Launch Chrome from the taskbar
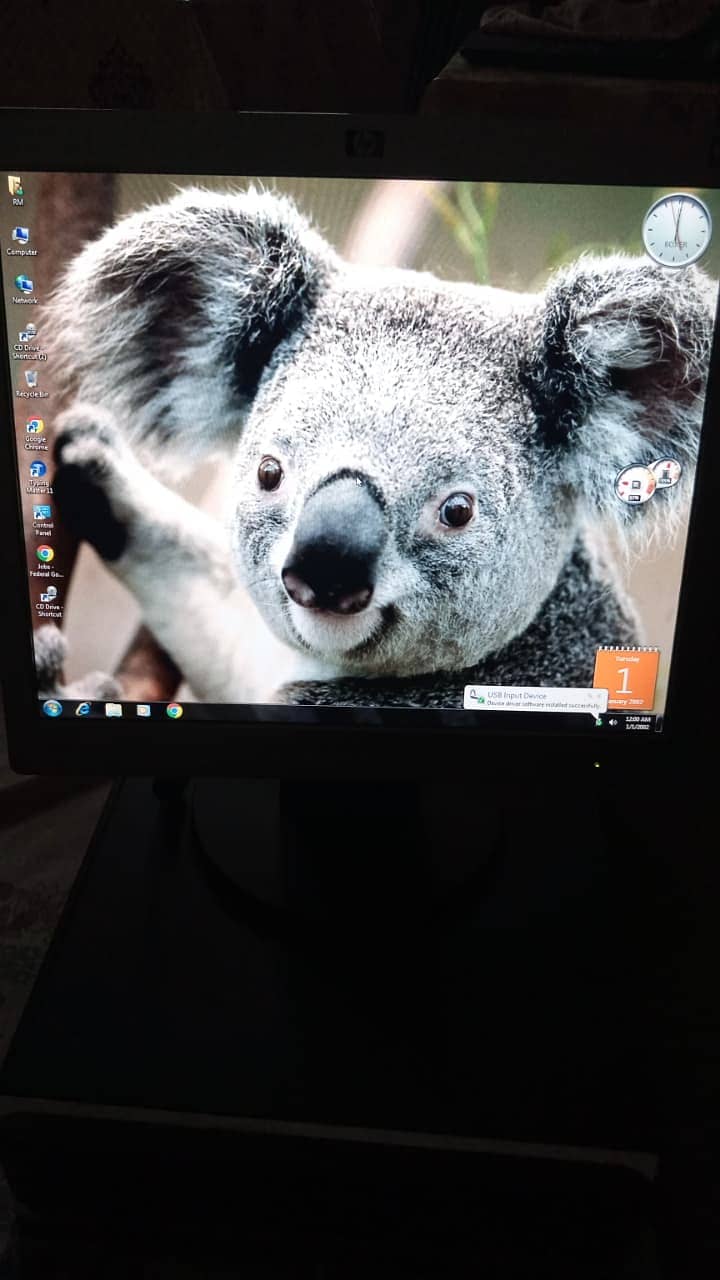This screenshot has width=720, height=1280. tap(174, 711)
